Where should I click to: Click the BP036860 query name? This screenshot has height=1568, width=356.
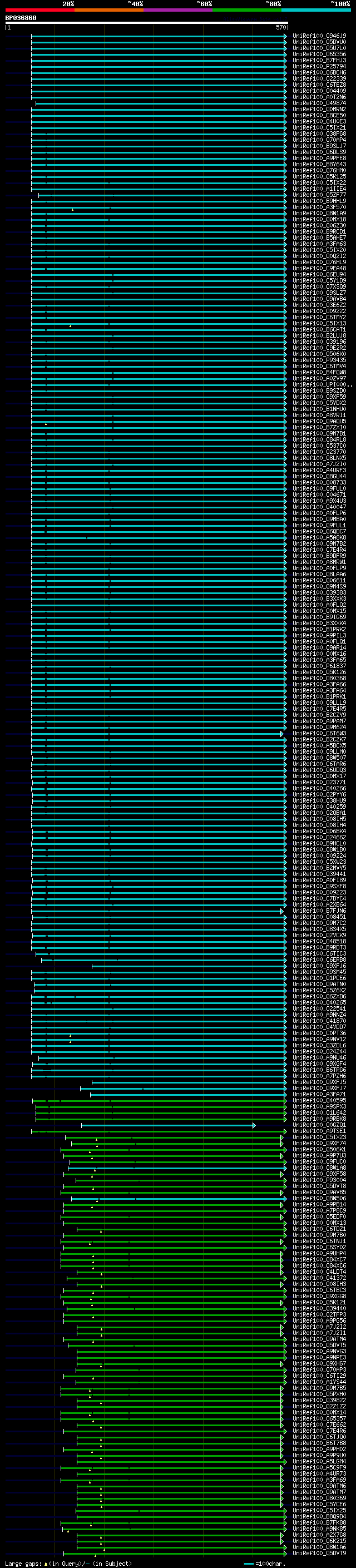21,18
